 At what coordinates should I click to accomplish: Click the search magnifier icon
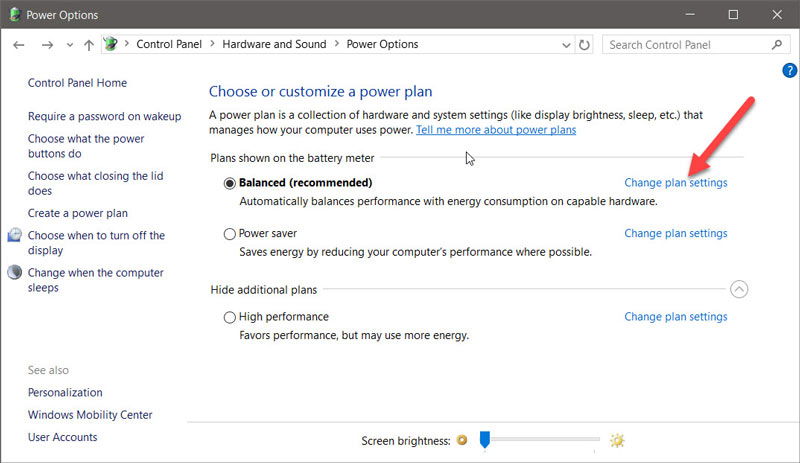(x=777, y=45)
